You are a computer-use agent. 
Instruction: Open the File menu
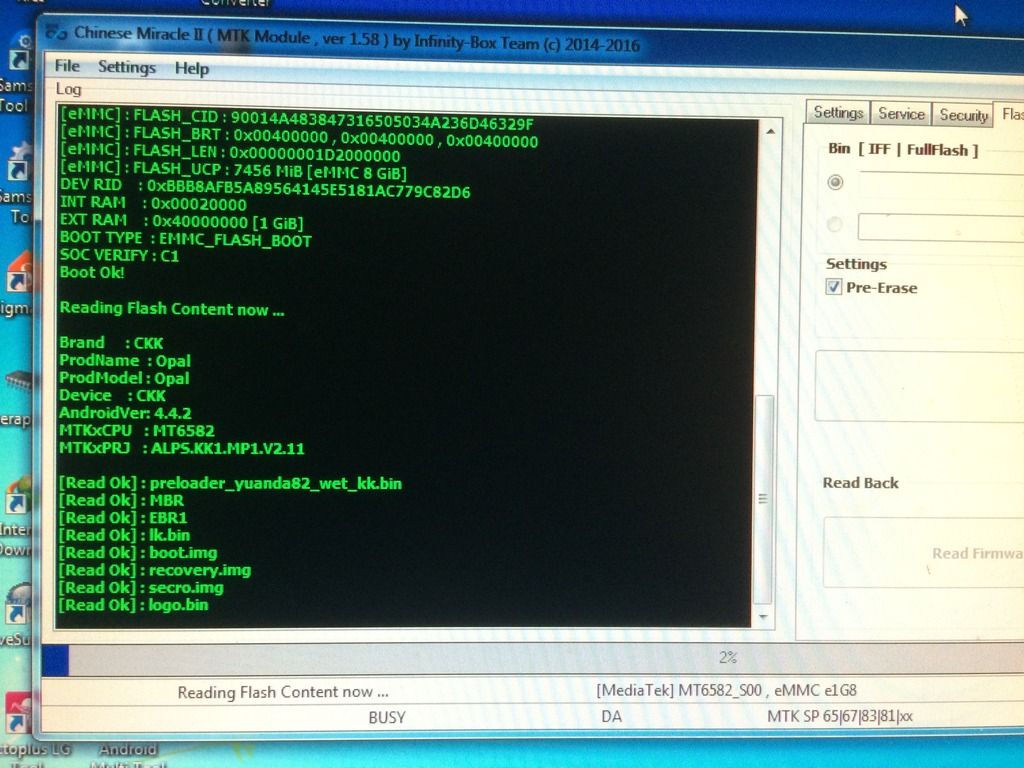pos(67,66)
